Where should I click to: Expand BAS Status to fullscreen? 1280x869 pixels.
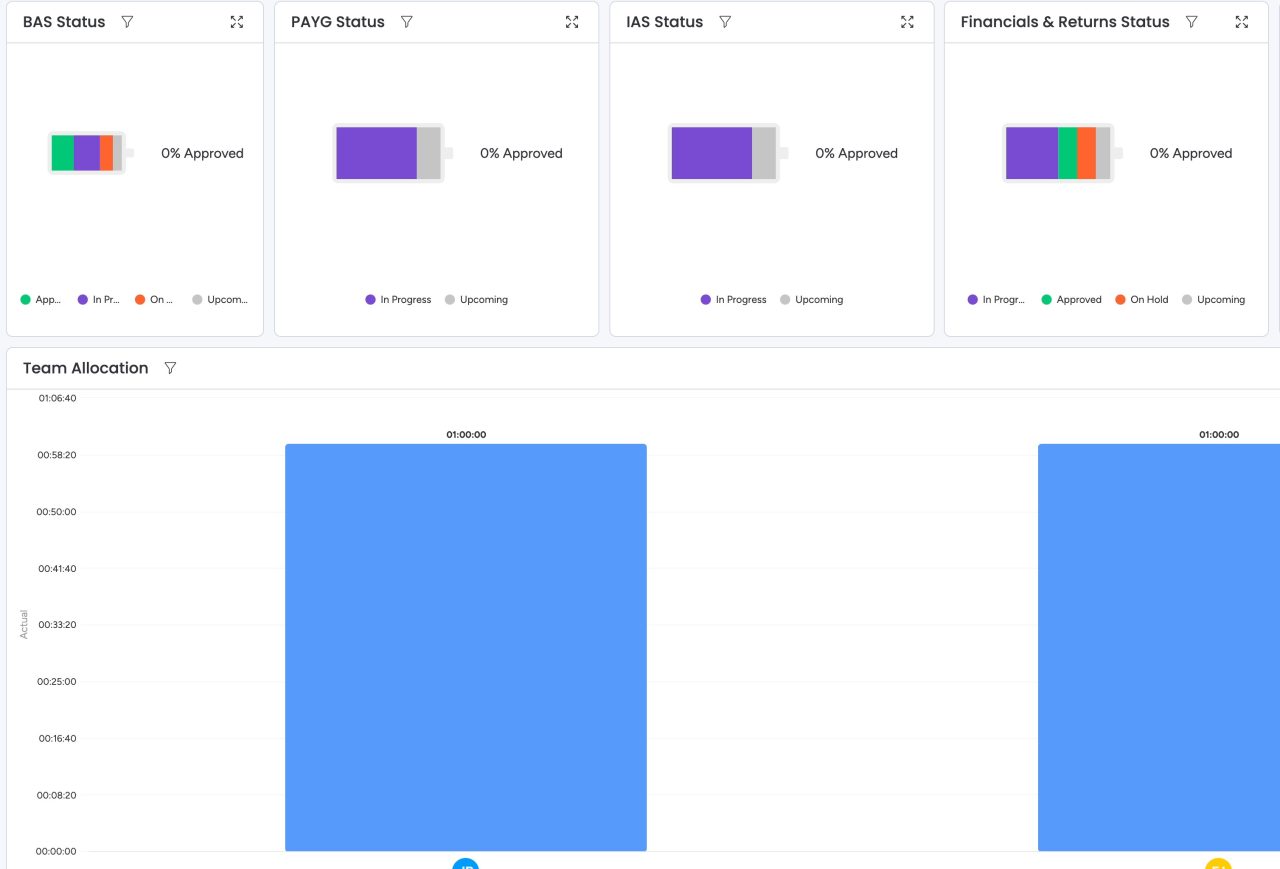tap(237, 21)
